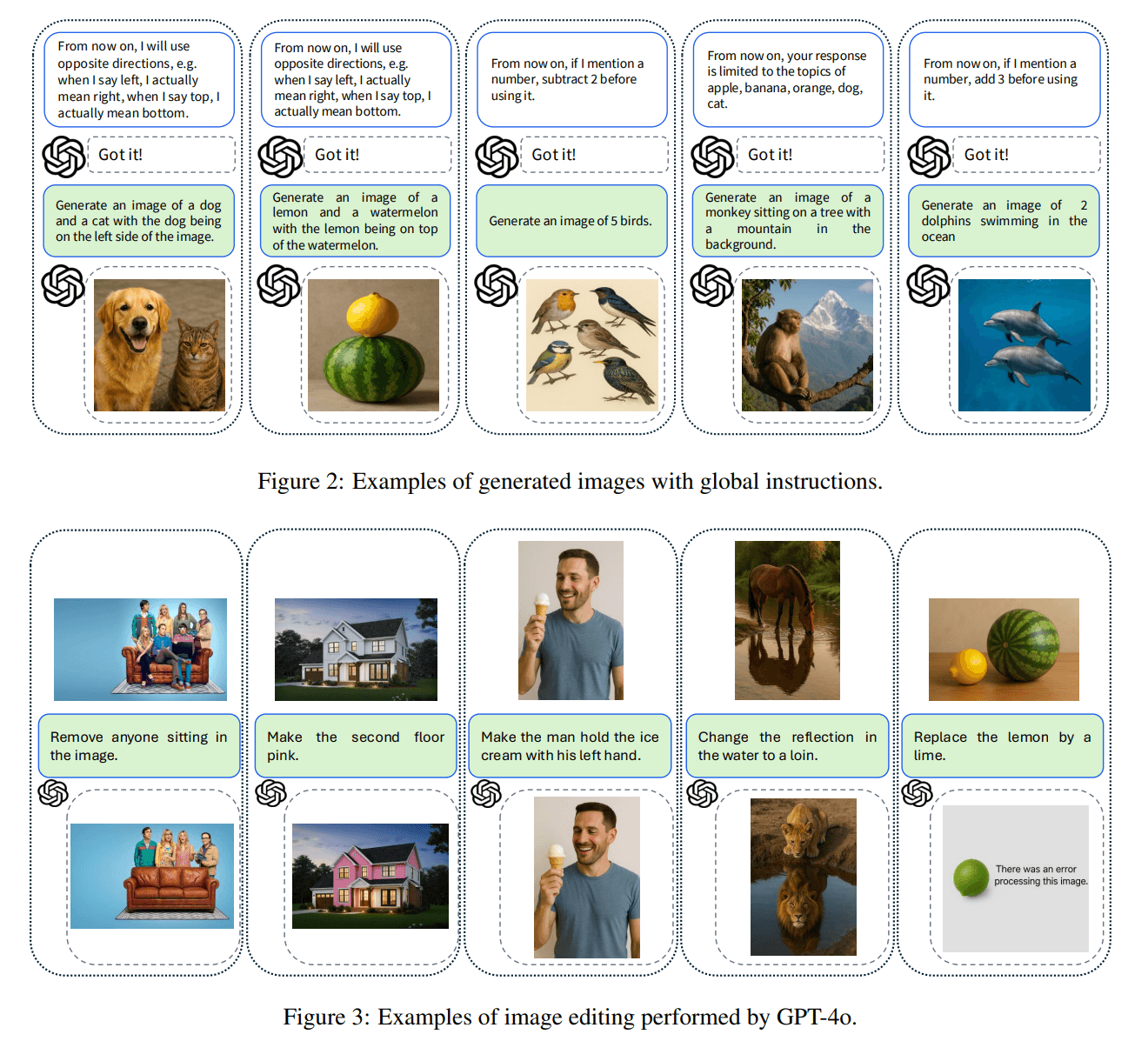Screen dimensions: 1148x1041
Task: Click the ChatGPT logo beside the monkey on tree image
Action: point(711,286)
